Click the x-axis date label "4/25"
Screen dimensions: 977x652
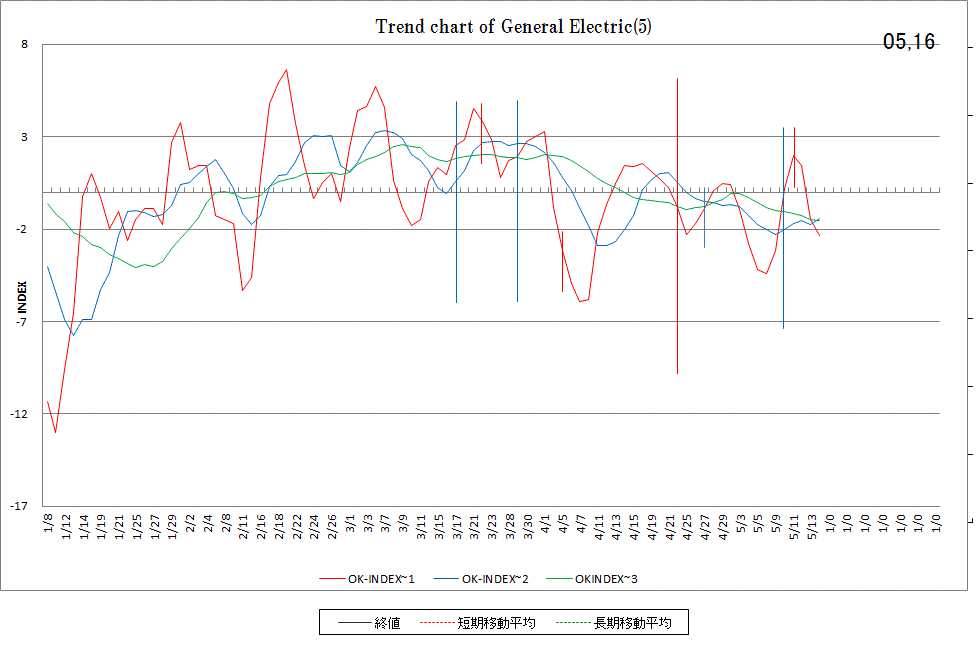click(x=687, y=527)
